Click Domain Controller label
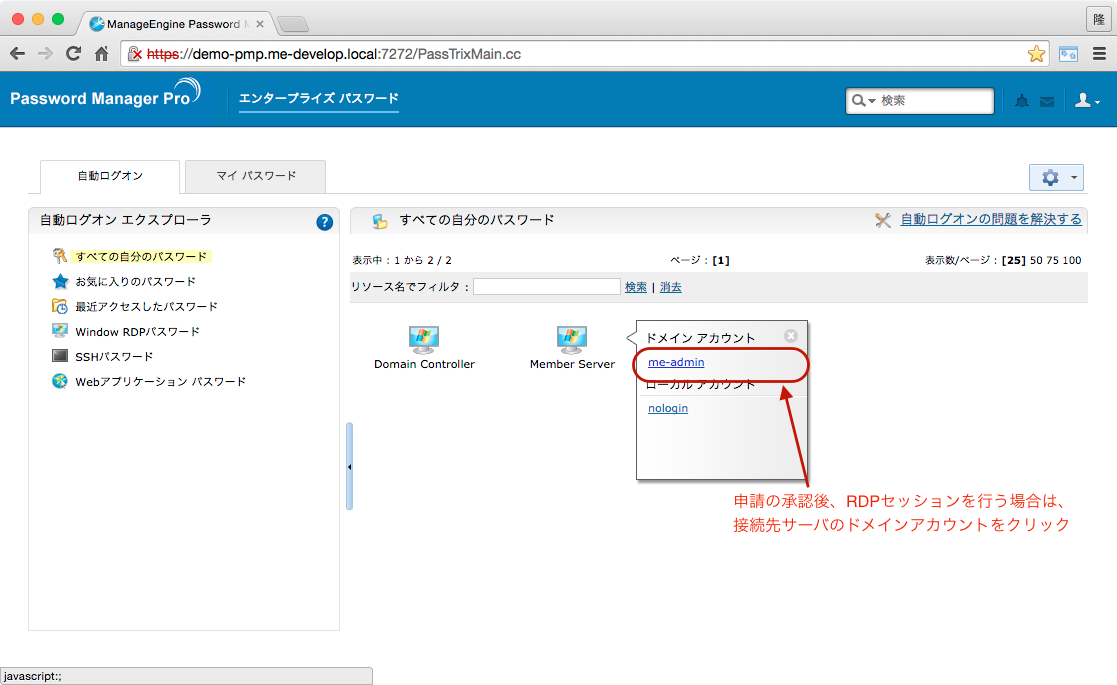 424,364
